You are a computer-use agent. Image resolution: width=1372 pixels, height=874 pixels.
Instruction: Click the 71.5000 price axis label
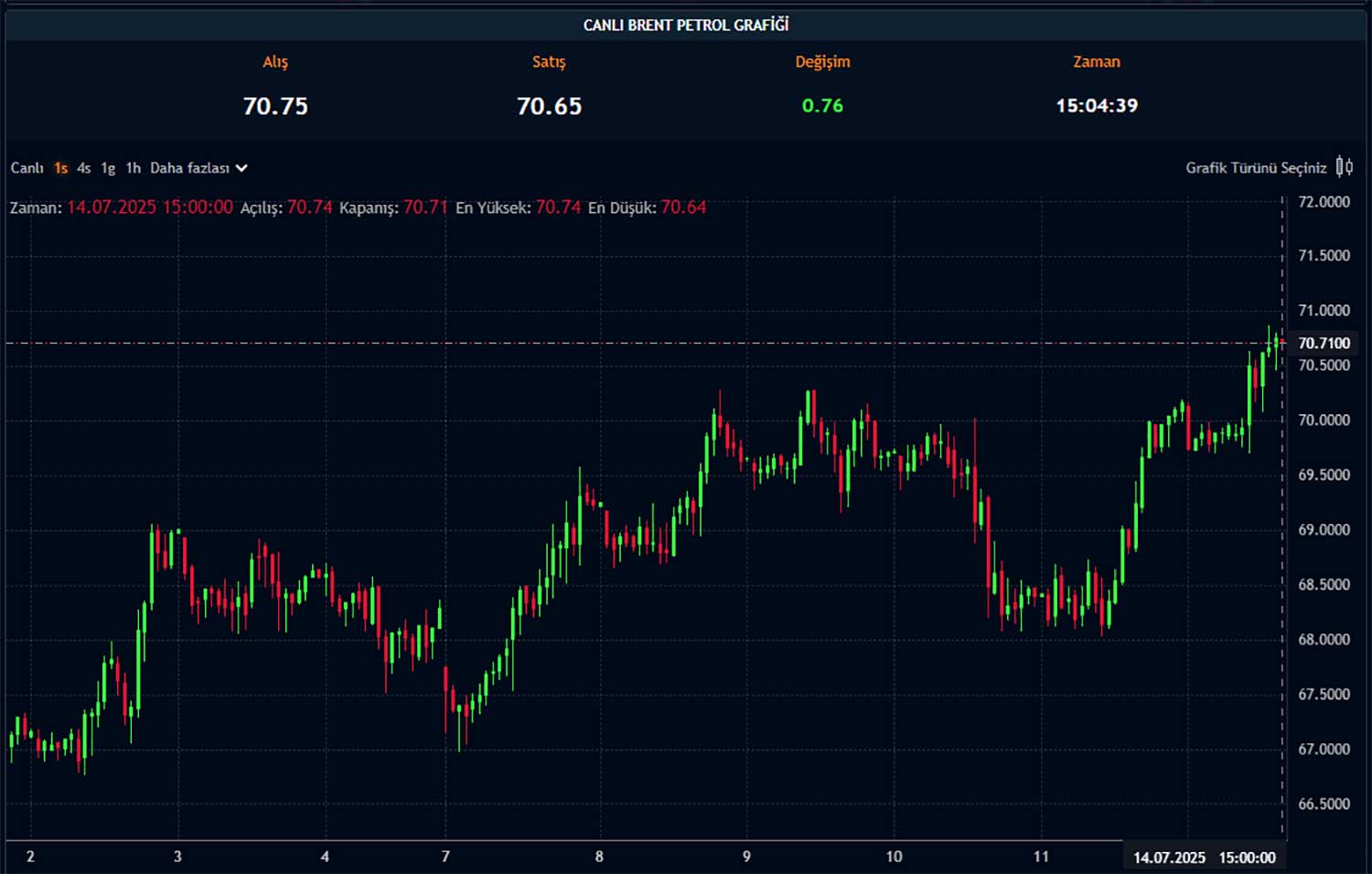coord(1324,256)
